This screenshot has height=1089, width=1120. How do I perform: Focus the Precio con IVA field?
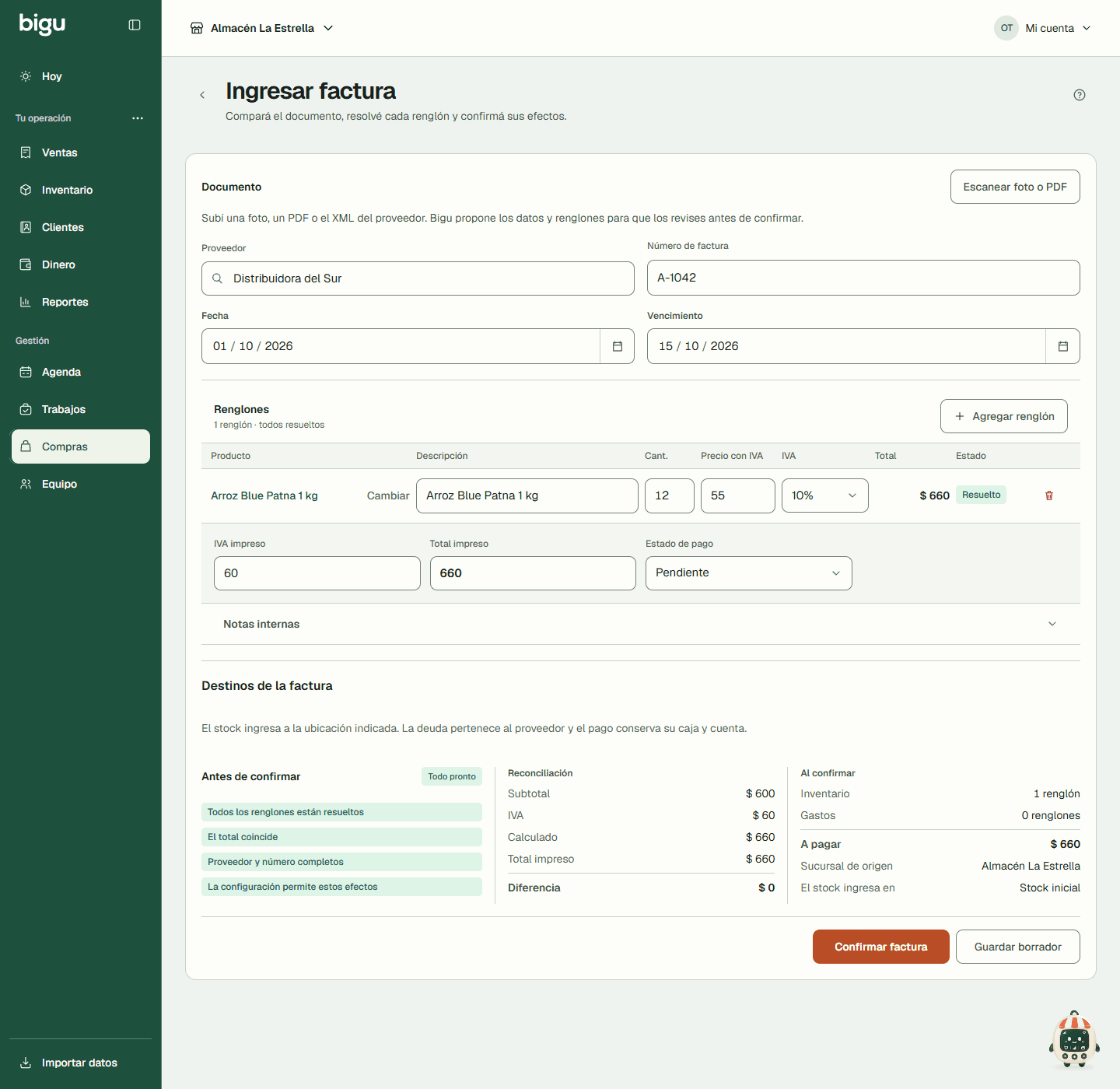point(738,495)
